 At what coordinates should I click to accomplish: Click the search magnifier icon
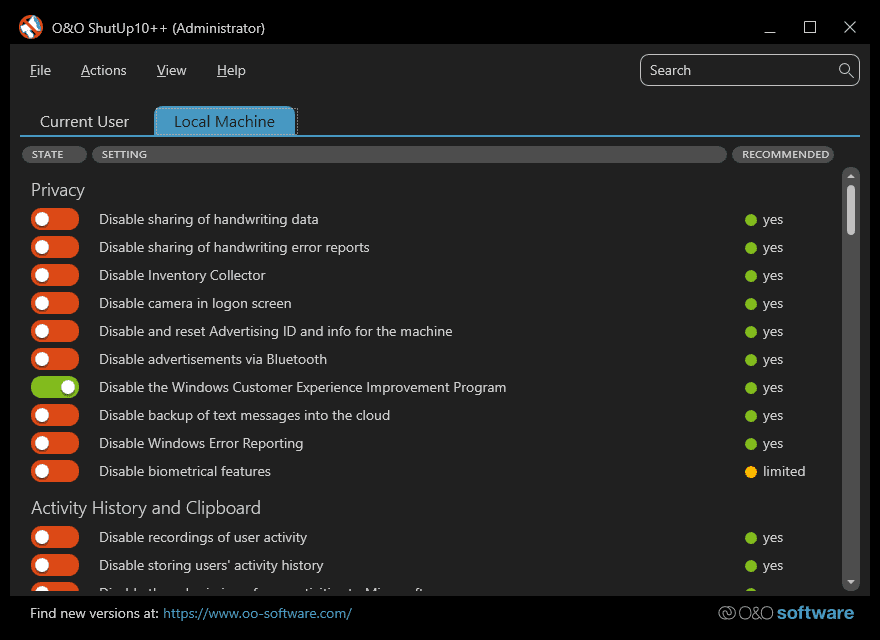[846, 70]
